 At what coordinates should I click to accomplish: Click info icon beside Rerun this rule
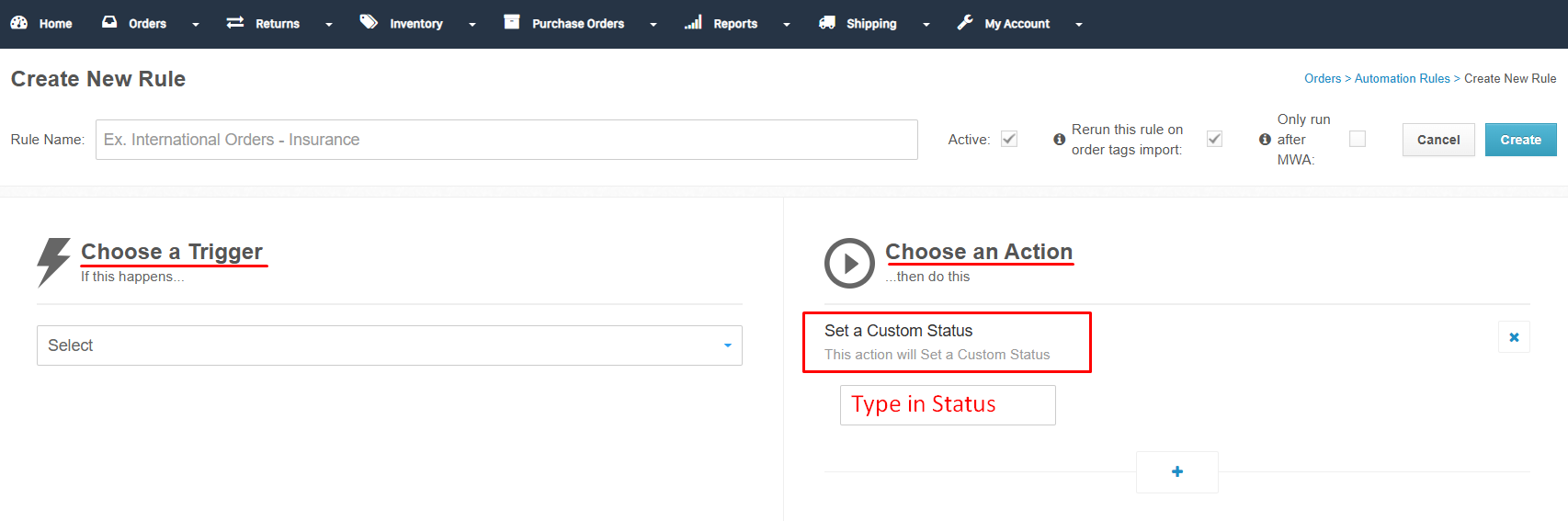click(1059, 140)
